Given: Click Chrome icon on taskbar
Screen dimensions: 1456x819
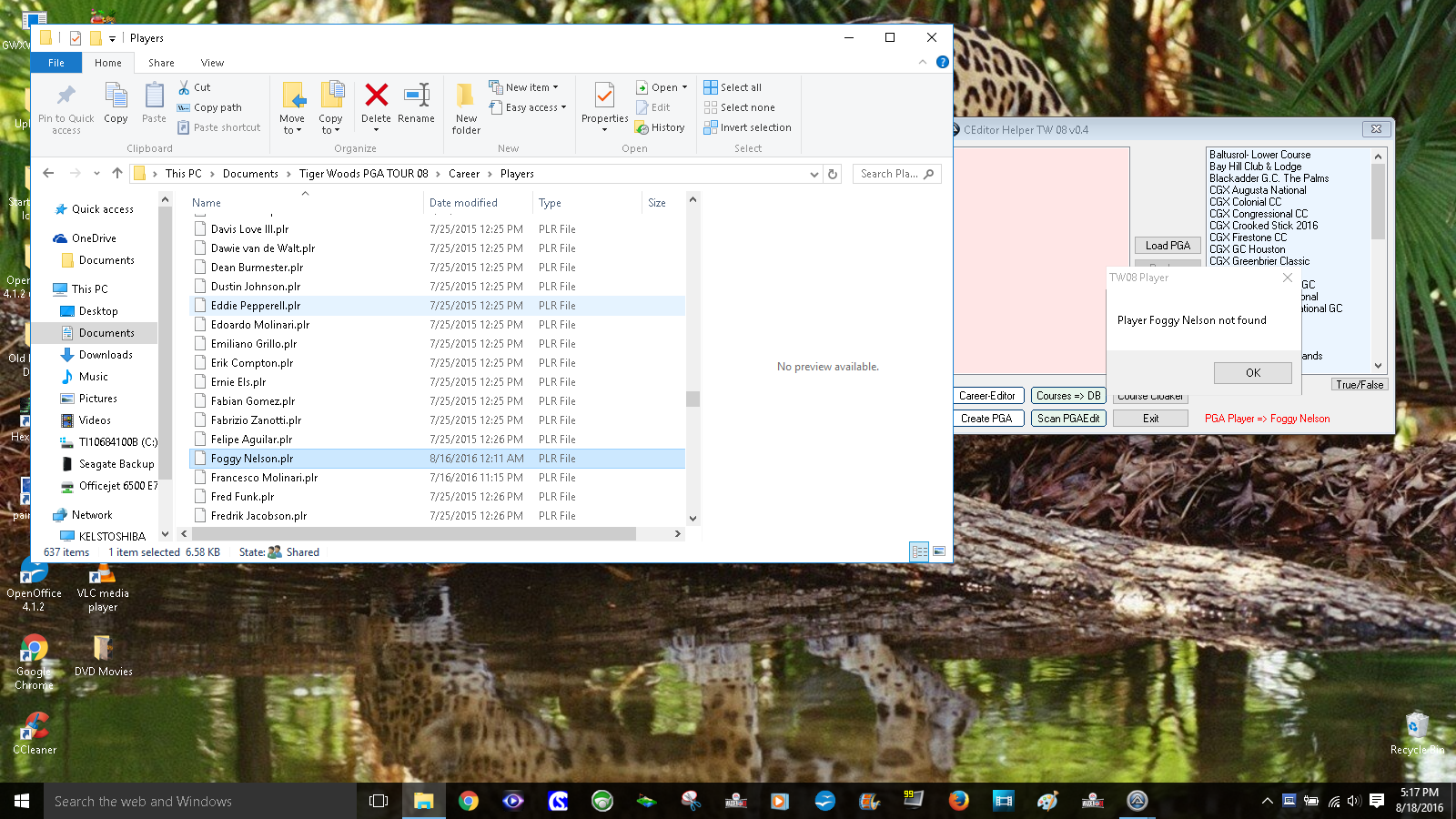Looking at the screenshot, I should (468, 801).
